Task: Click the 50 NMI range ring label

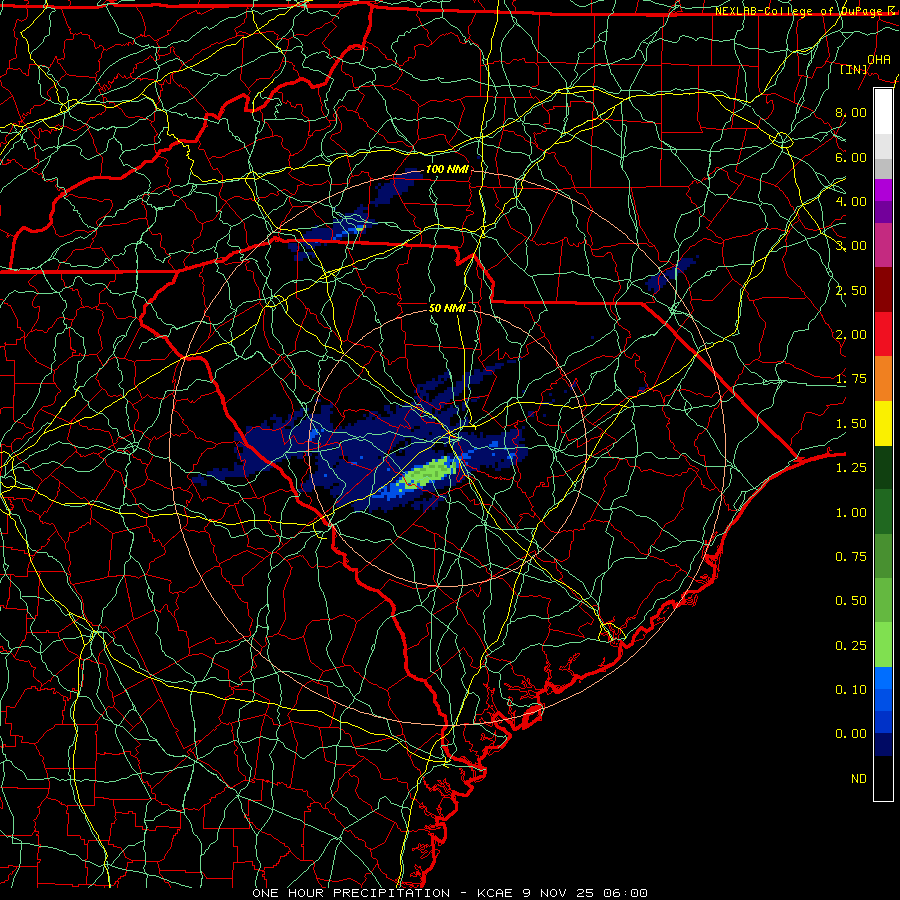Action: tap(447, 308)
